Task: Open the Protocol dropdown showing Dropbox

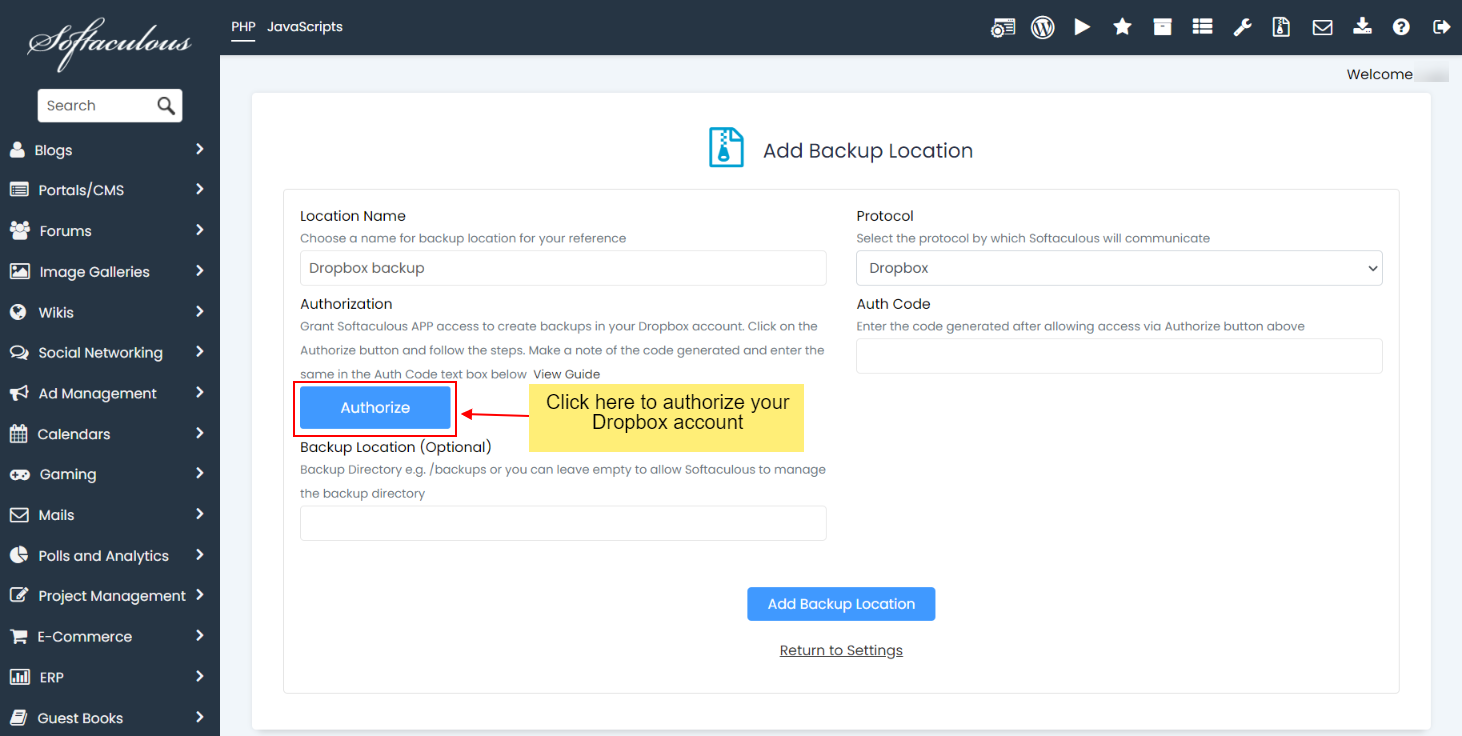Action: pyautogui.click(x=1119, y=268)
